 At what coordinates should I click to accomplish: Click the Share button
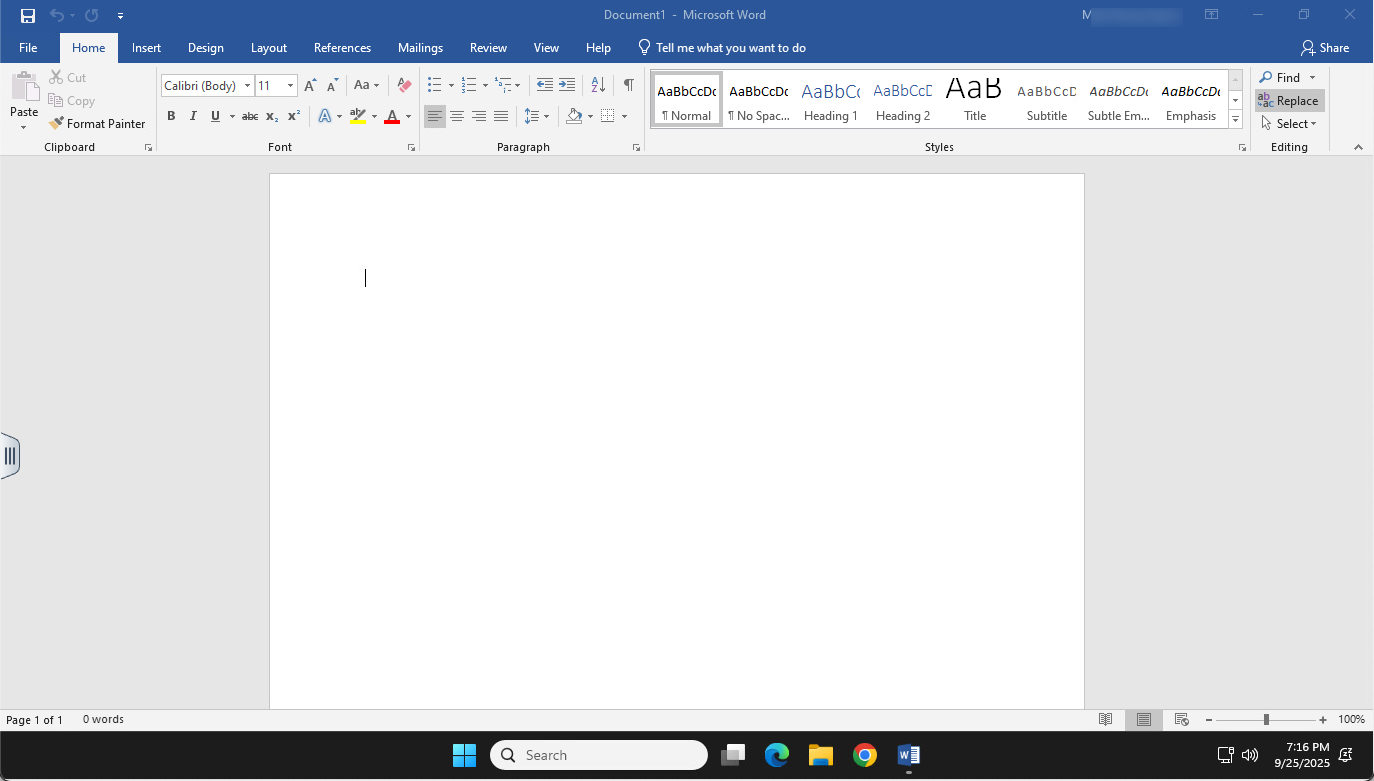tap(1325, 48)
